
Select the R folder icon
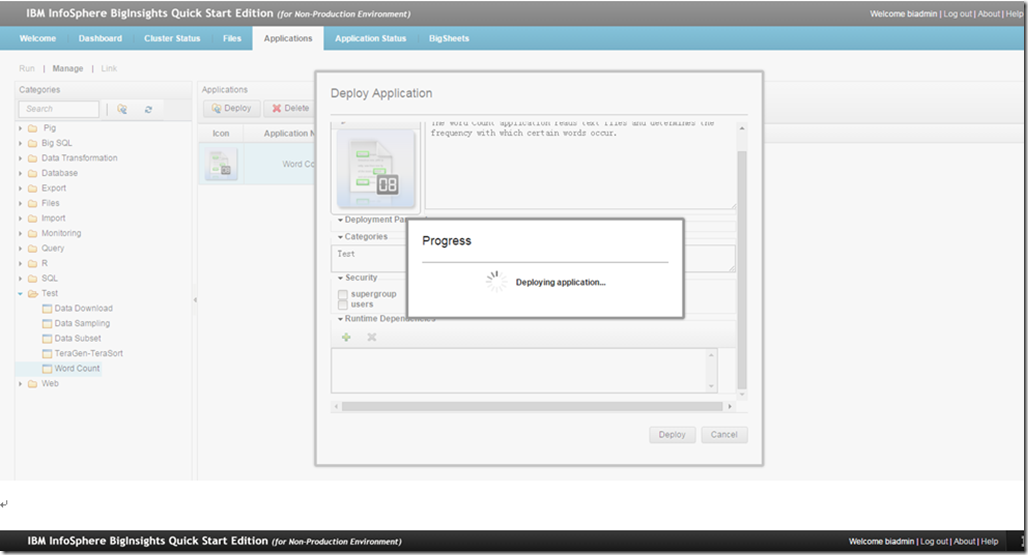[32, 263]
